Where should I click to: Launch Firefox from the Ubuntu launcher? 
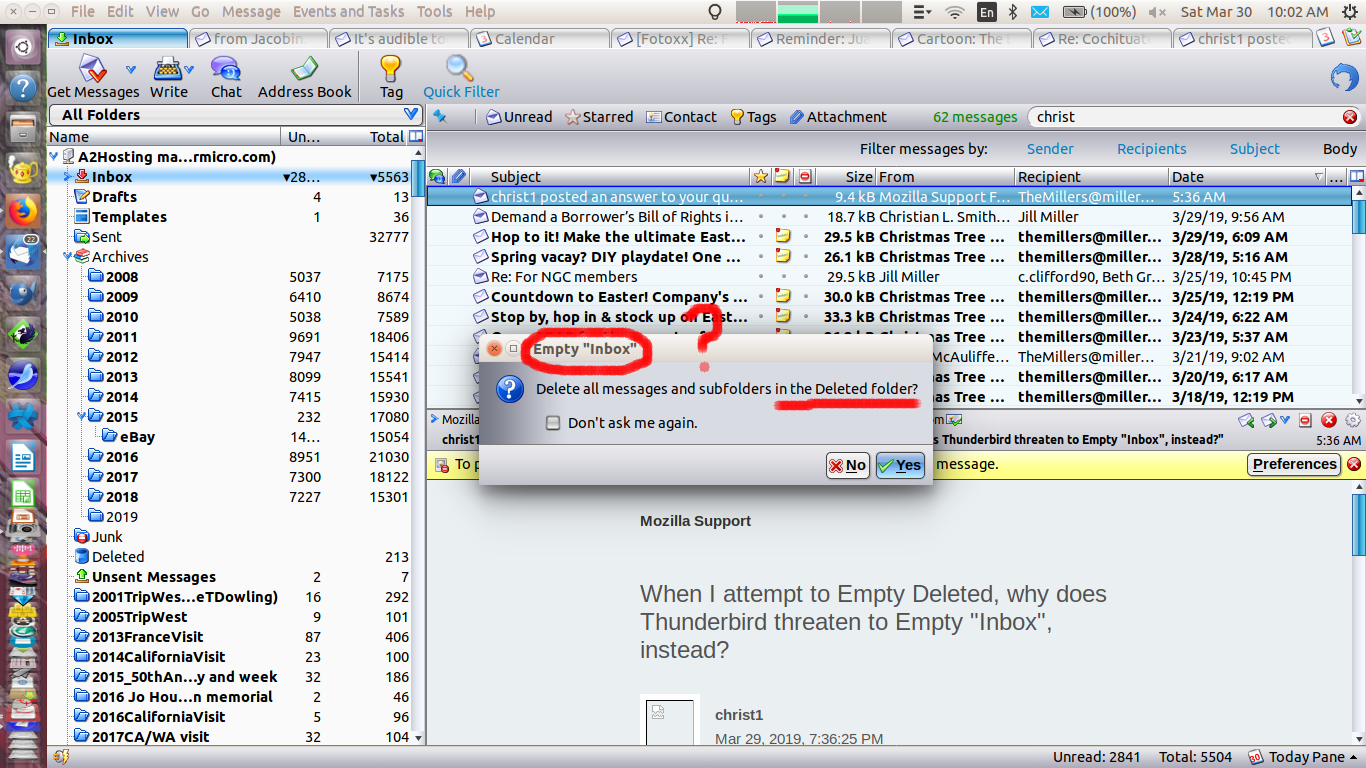click(x=22, y=211)
